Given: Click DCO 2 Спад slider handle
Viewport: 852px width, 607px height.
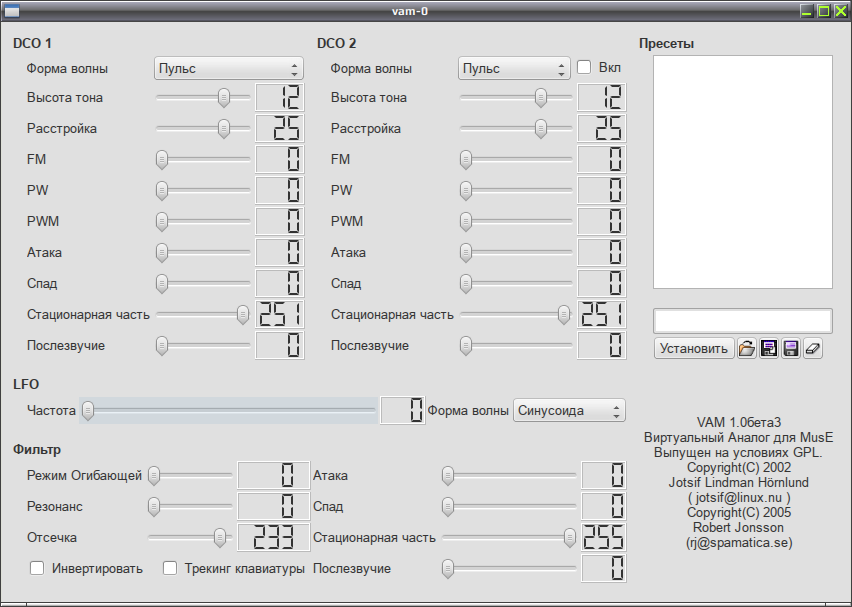Looking at the screenshot, I should (x=466, y=284).
